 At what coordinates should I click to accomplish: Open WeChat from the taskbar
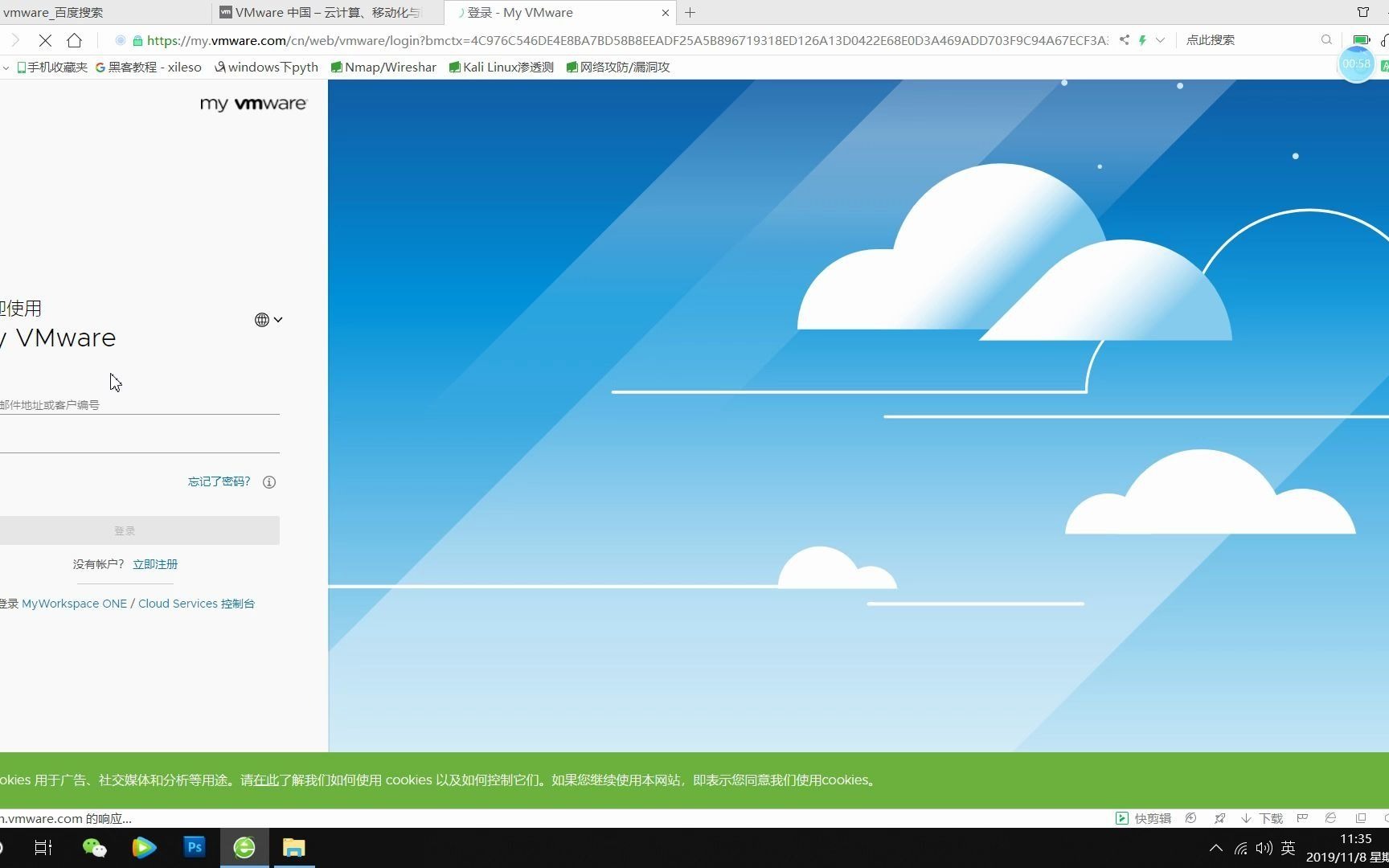tap(94, 848)
